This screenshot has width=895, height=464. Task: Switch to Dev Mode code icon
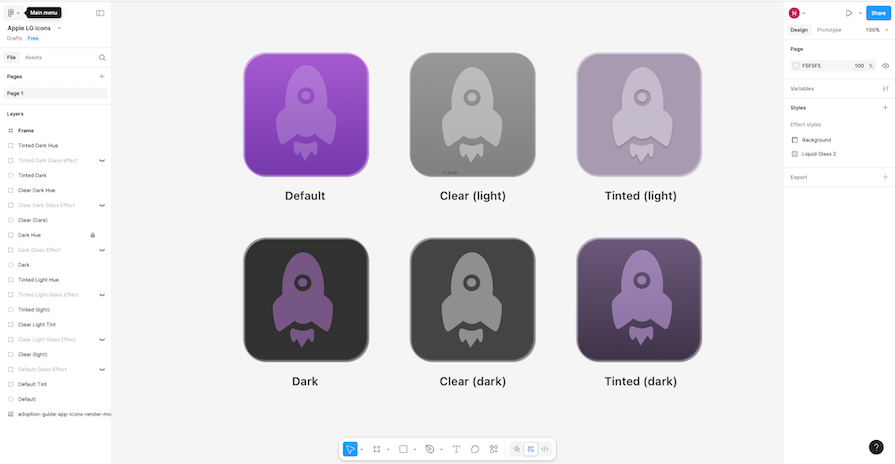point(545,449)
